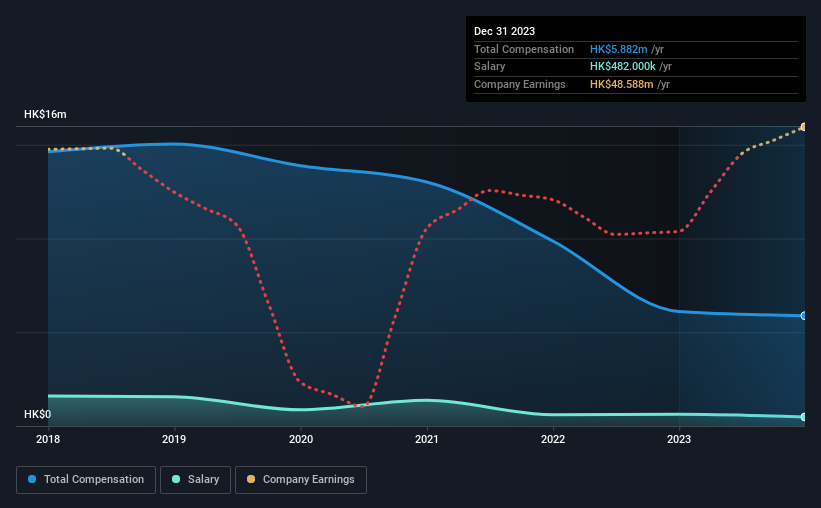The image size is (821, 508).
Task: Click the 2019 x-axis label
Action: (174, 439)
